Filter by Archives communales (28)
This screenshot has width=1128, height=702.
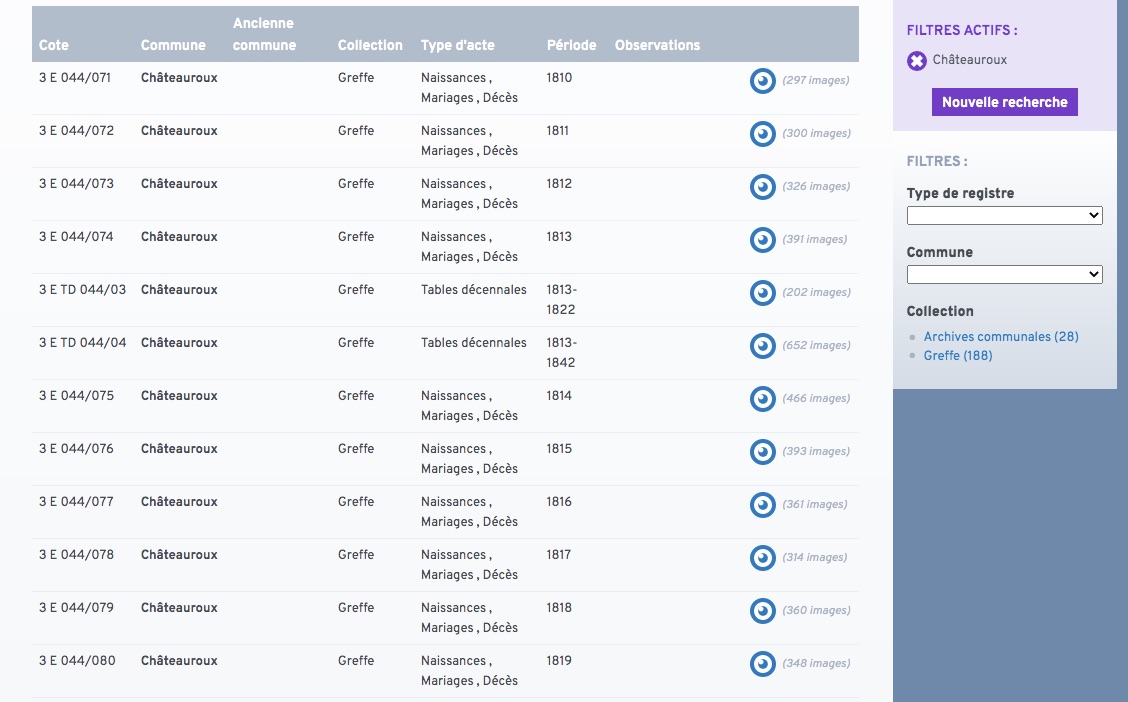click(1000, 337)
